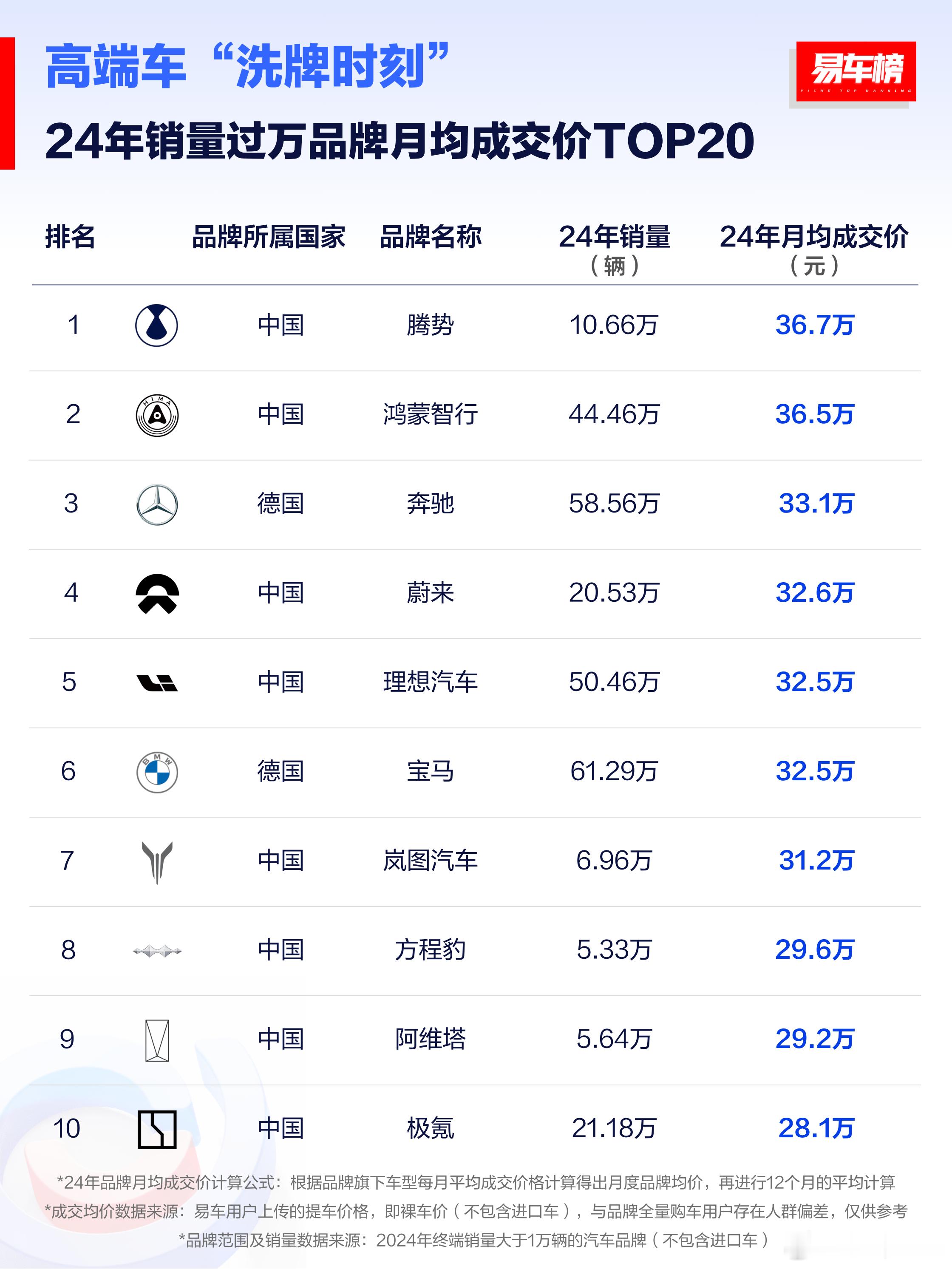Image resolution: width=952 pixels, height=1269 pixels.
Task: Select the 品牌名称 column header
Action: (x=431, y=236)
